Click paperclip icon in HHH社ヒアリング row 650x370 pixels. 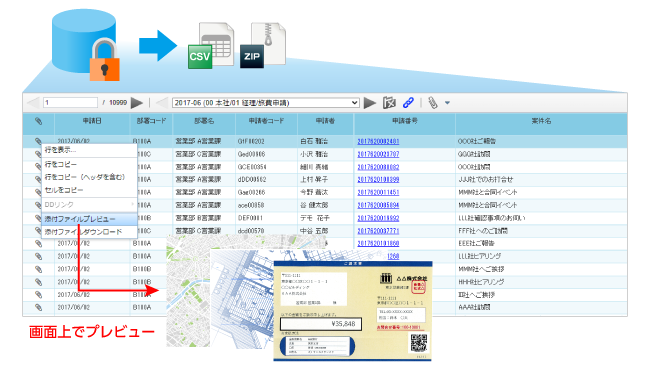[38, 282]
